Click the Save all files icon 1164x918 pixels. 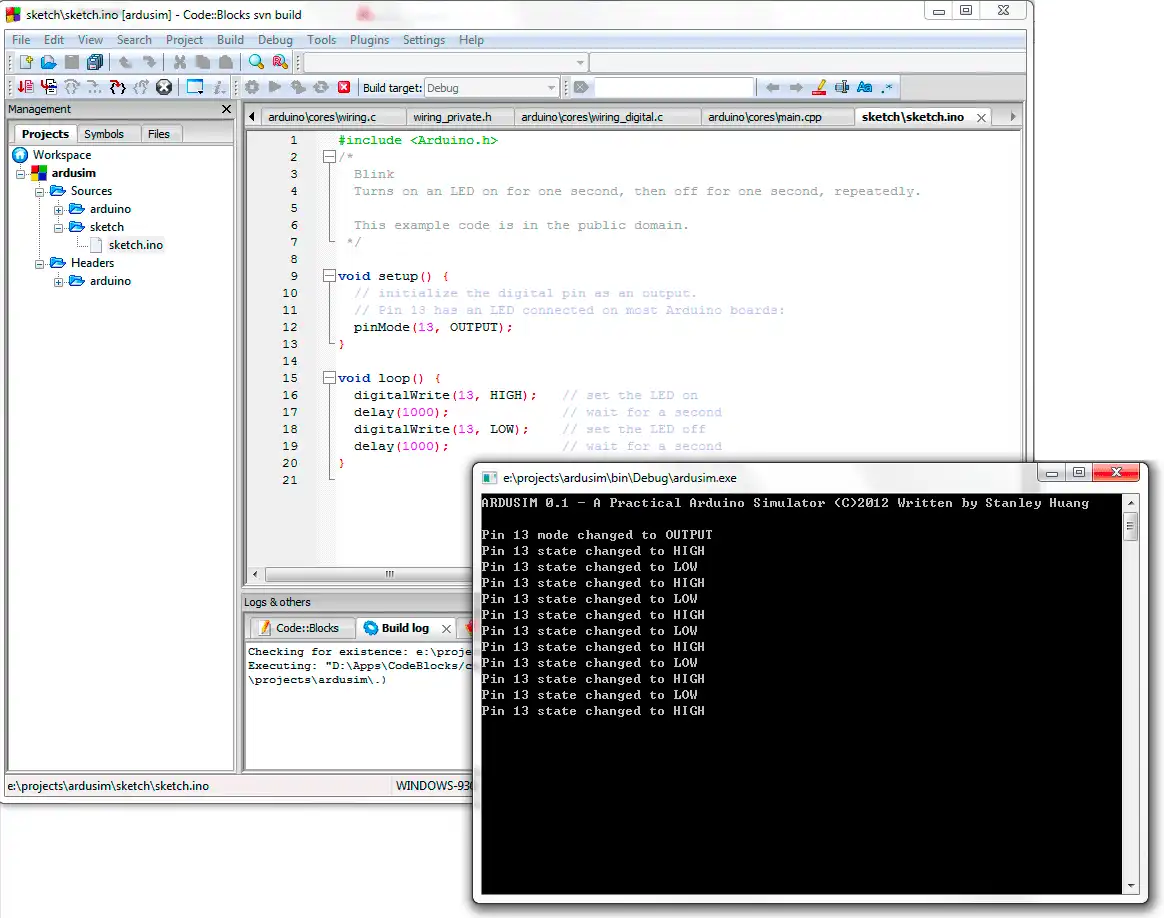(94, 62)
